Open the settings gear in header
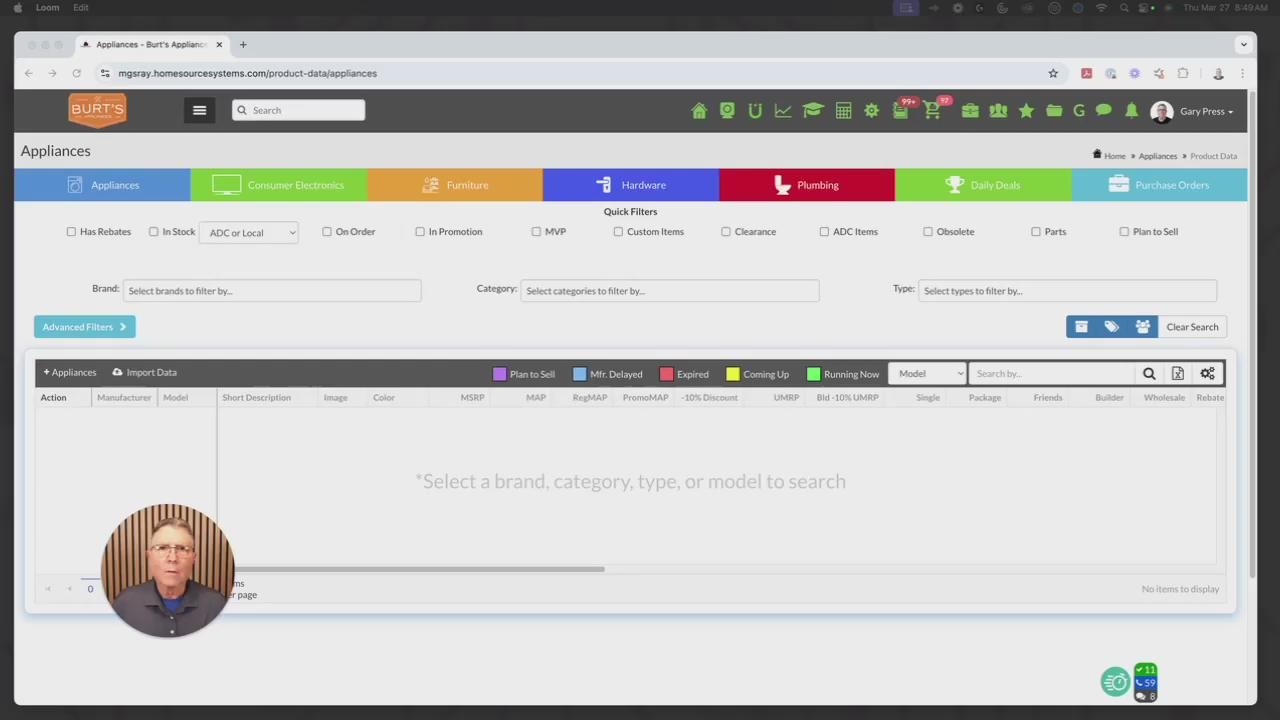This screenshot has height=720, width=1280. pos(871,111)
